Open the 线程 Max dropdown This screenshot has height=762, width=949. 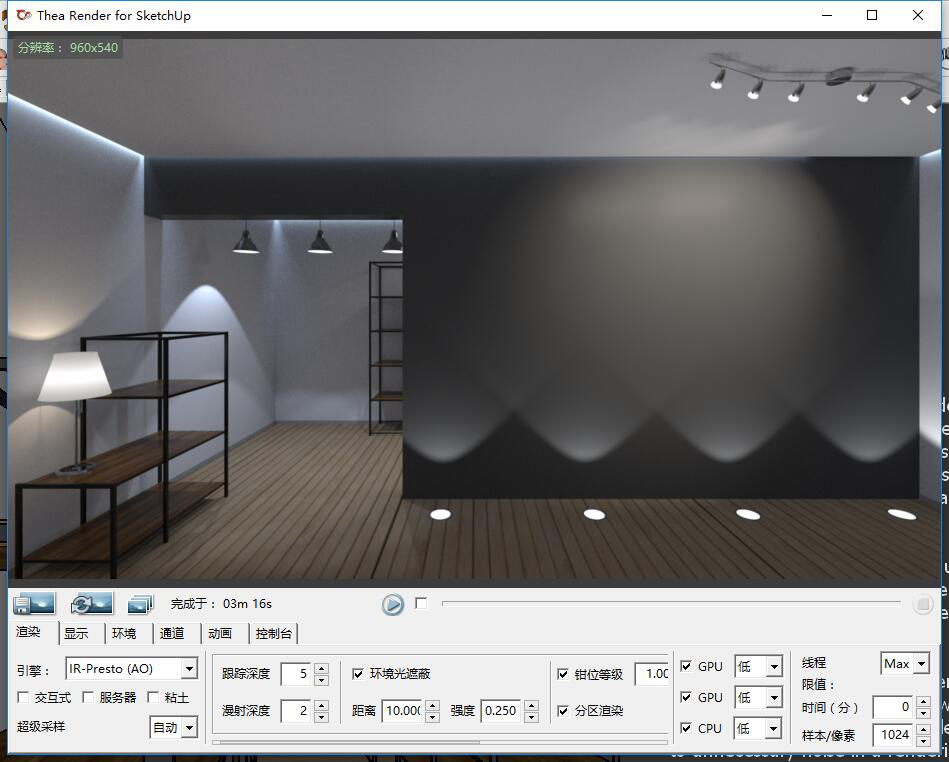pyautogui.click(x=905, y=664)
